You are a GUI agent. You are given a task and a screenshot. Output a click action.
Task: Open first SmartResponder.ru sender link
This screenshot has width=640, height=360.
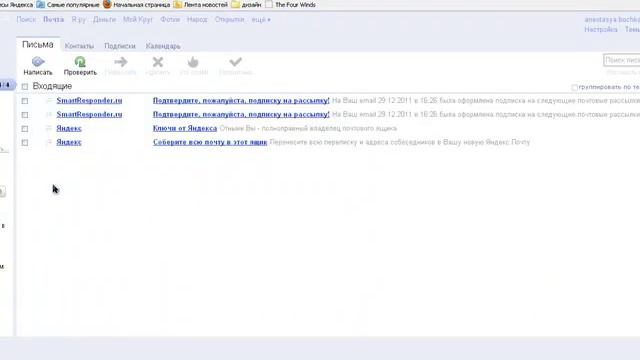click(x=89, y=100)
